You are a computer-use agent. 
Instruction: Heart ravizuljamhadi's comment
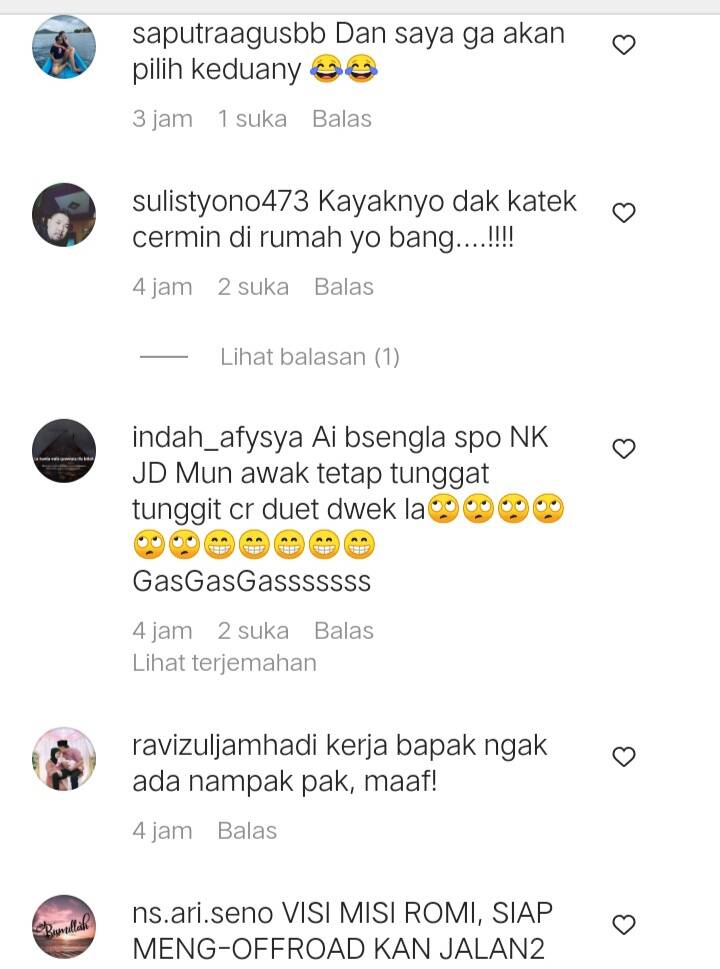624,757
